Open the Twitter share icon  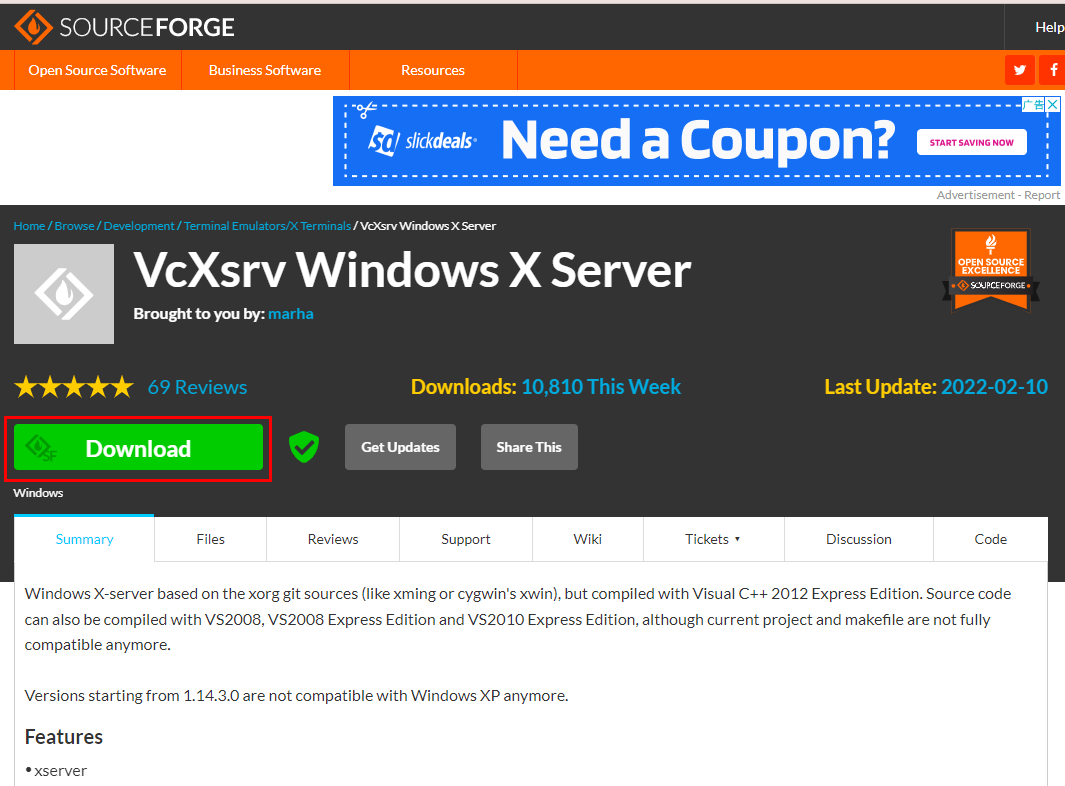click(x=1019, y=70)
